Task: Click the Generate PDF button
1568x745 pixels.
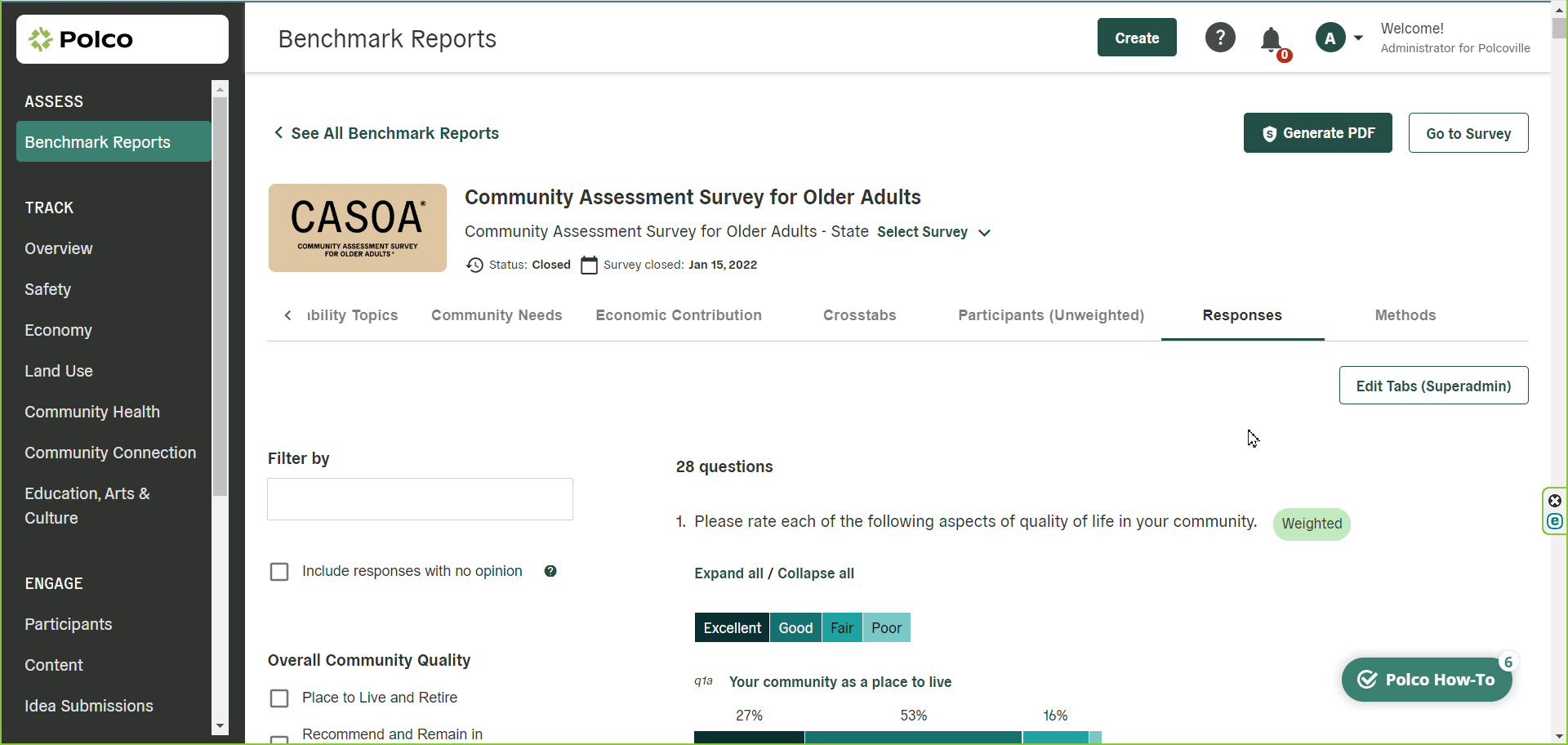Action: pos(1317,133)
